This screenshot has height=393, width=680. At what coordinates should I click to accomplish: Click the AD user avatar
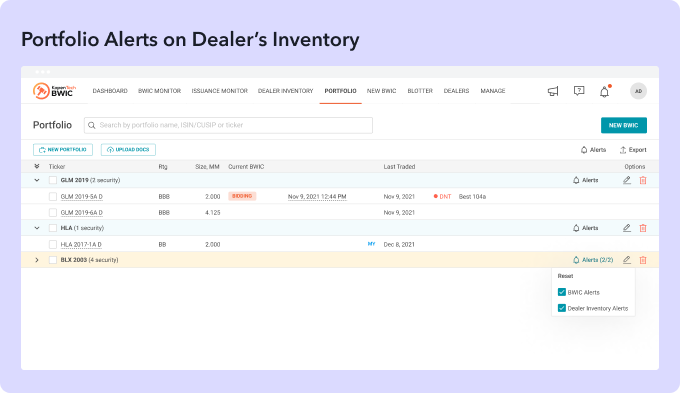pyautogui.click(x=638, y=91)
